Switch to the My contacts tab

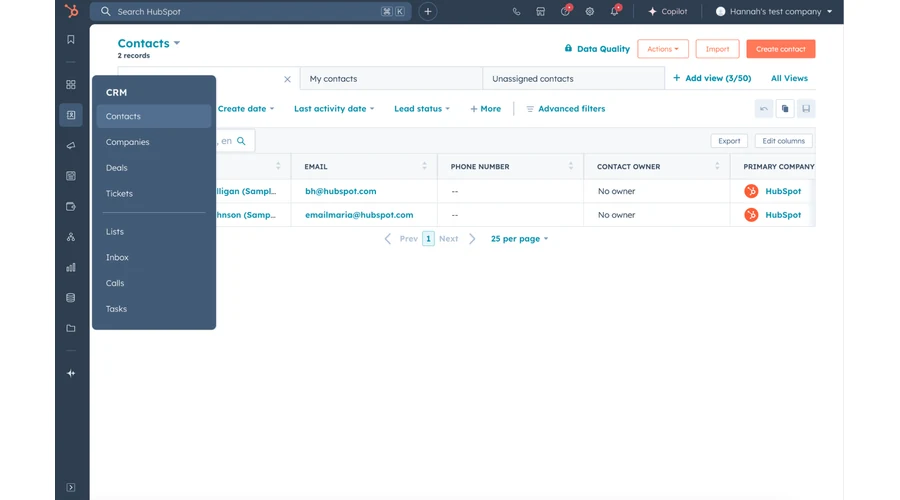(391, 79)
